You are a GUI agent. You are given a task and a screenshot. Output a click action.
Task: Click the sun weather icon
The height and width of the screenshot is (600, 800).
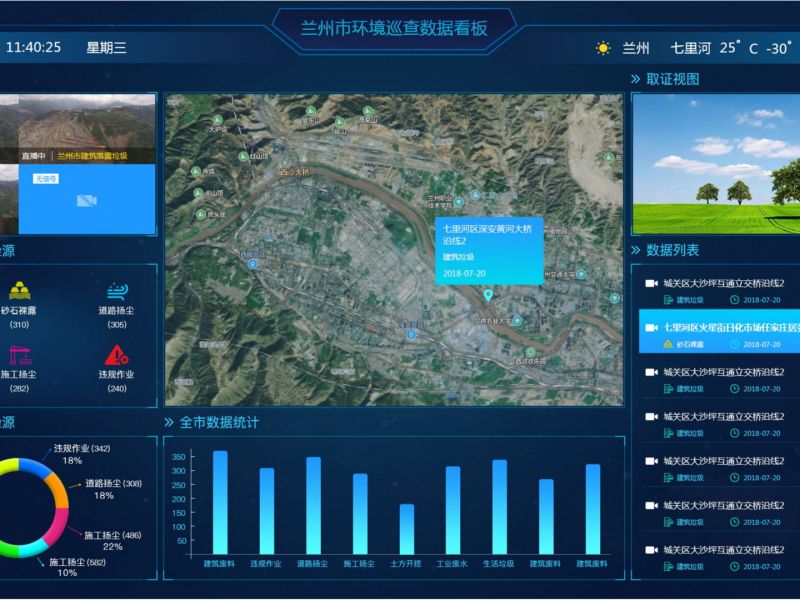point(603,48)
